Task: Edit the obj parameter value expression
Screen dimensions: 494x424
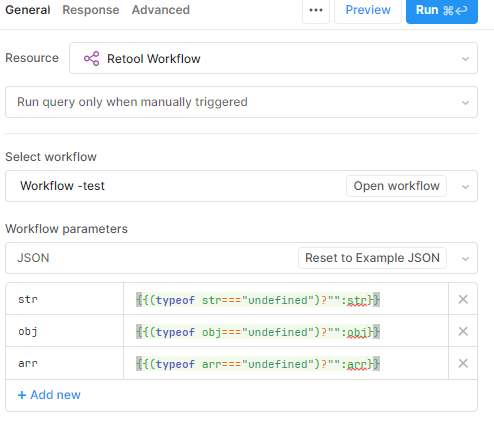Action: click(x=286, y=331)
